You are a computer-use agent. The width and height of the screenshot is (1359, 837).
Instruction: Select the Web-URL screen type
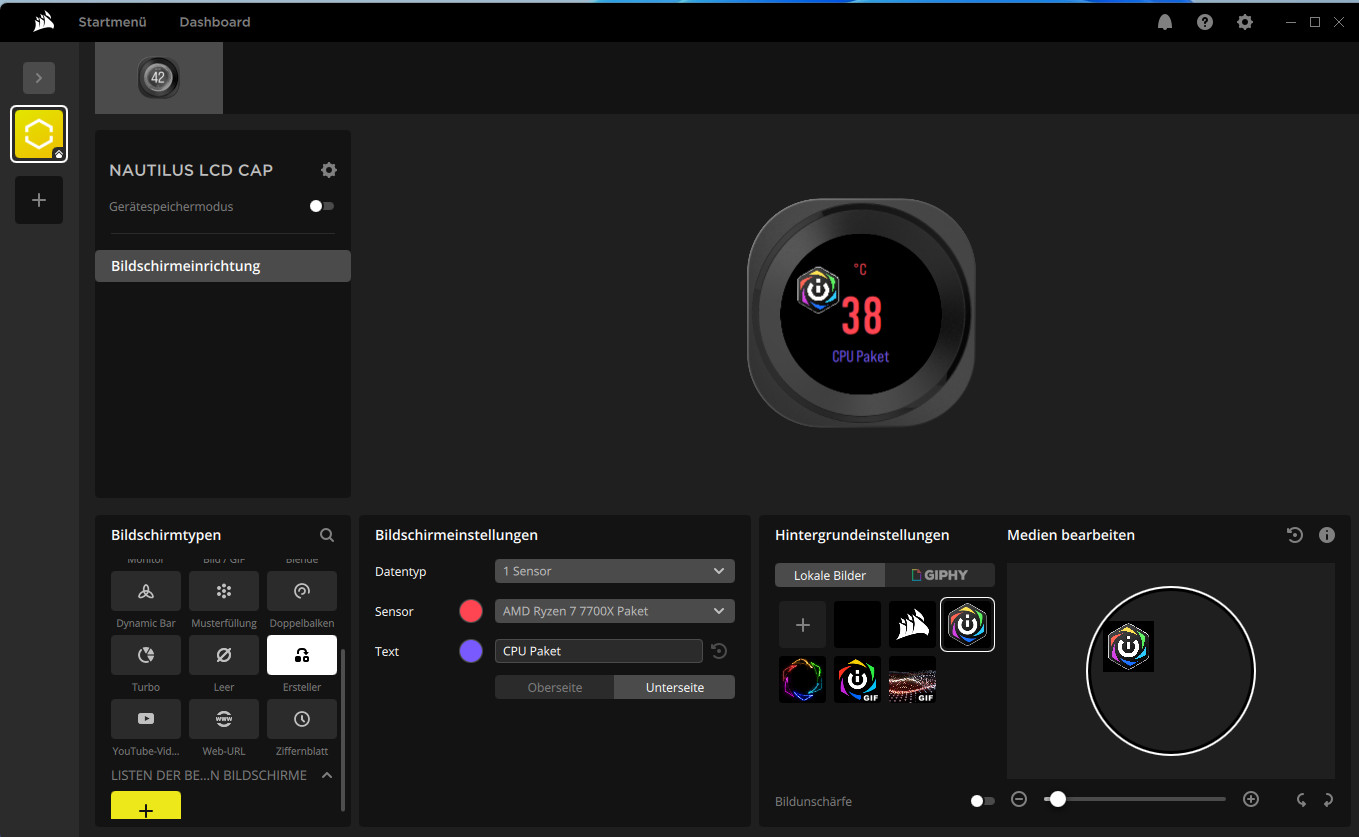(x=224, y=719)
